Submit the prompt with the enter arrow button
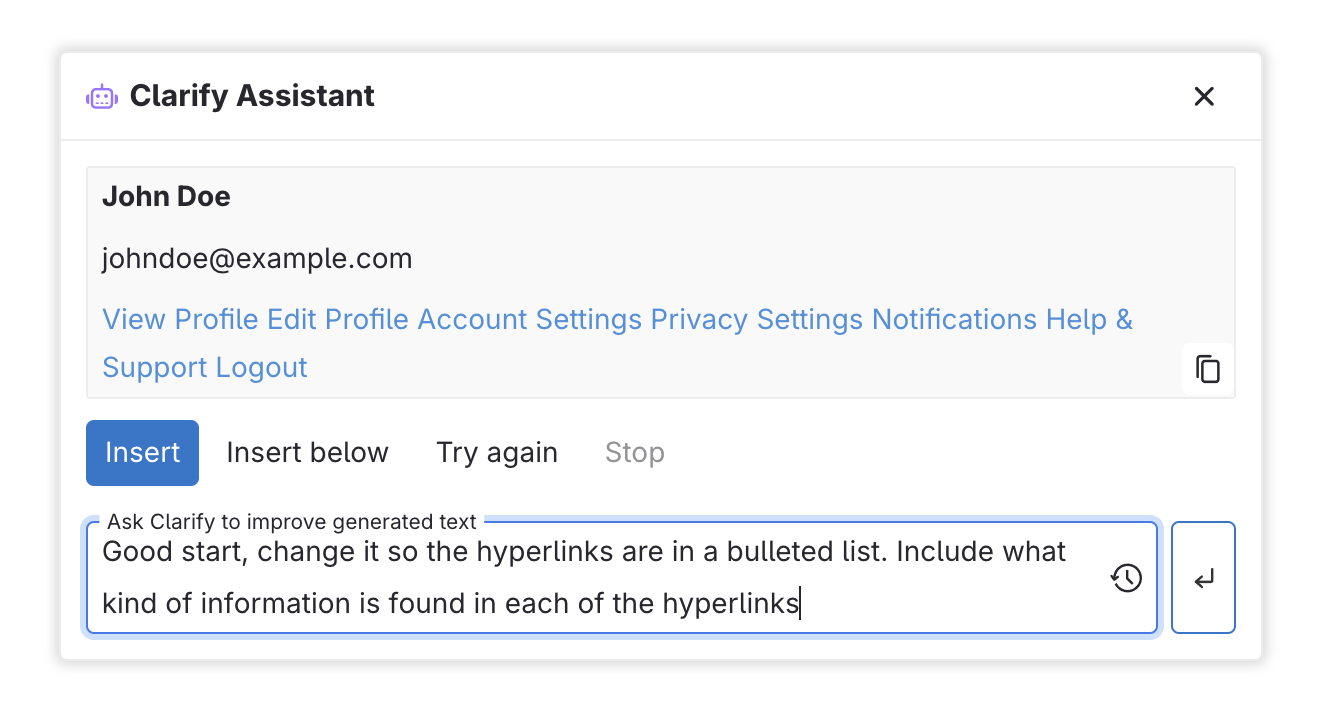Image resolution: width=1326 pixels, height=706 pixels. pos(1203,578)
